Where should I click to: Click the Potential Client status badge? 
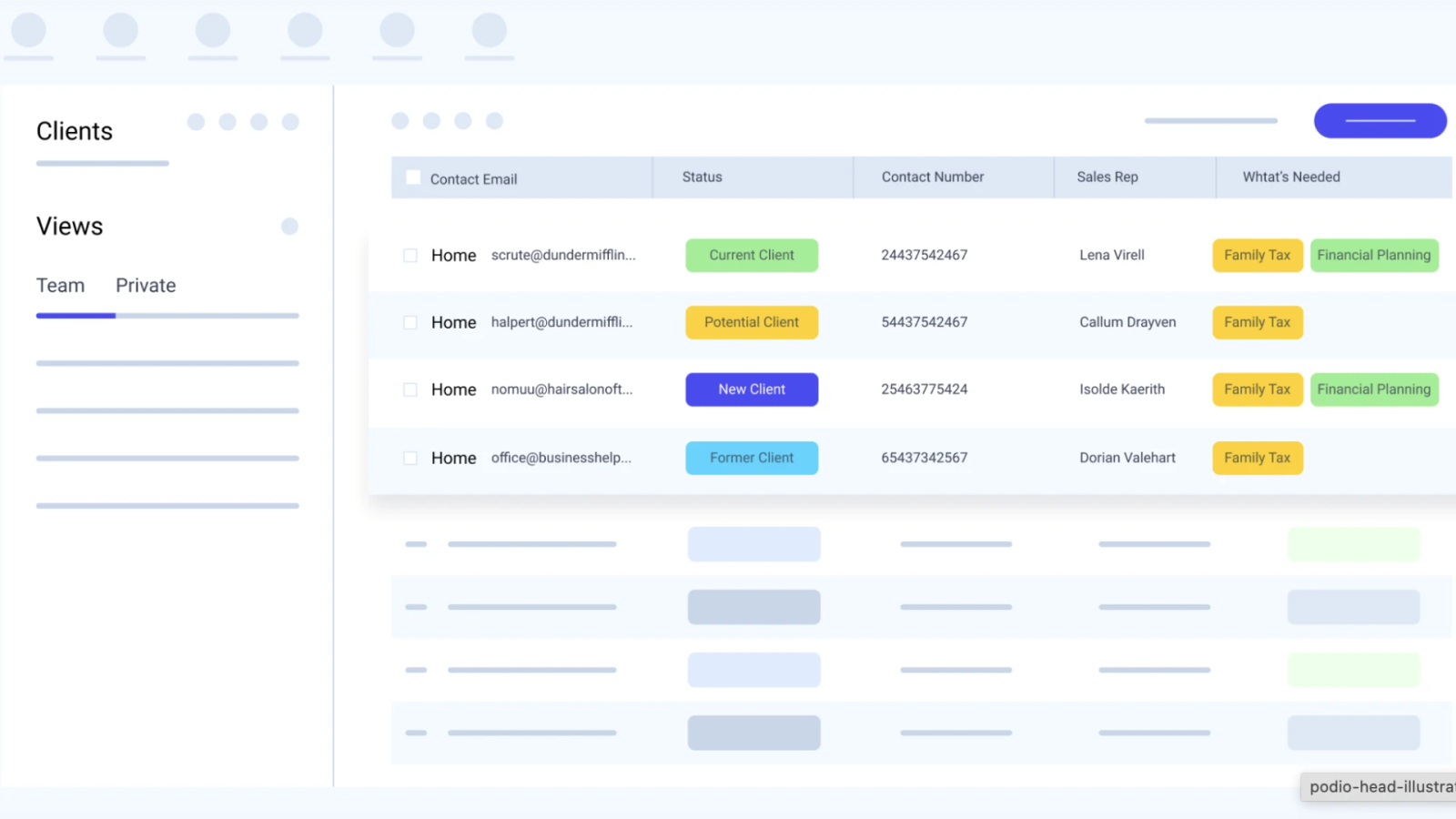click(752, 322)
